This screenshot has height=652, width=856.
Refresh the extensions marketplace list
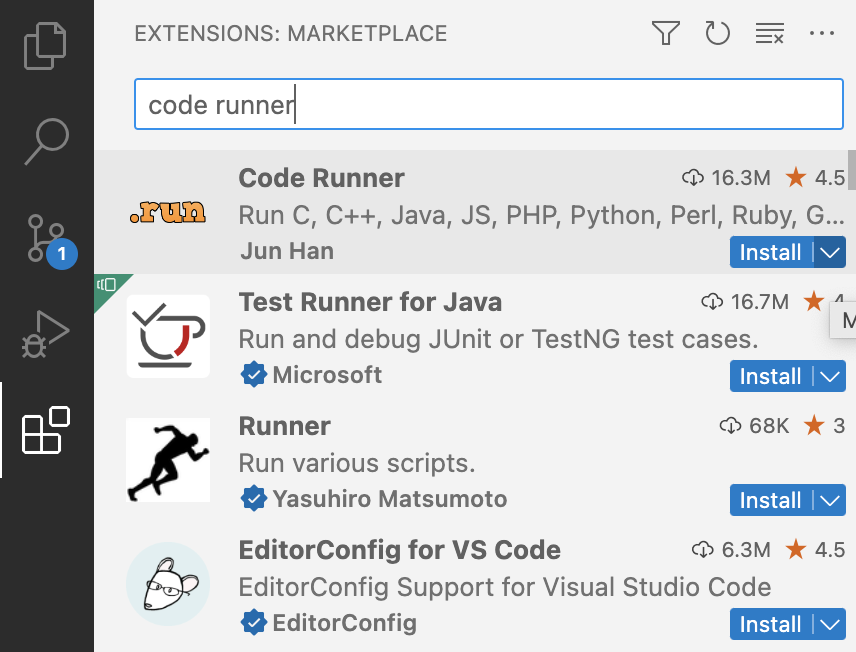717,34
